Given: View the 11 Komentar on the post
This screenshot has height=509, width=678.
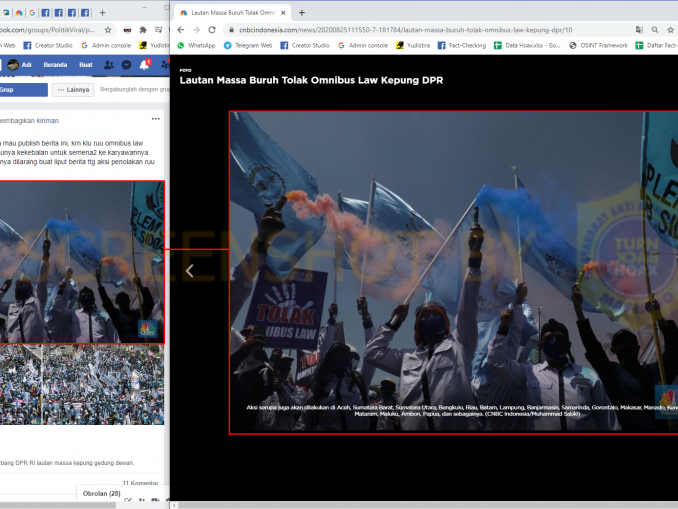Looking at the screenshot, I should coord(141,483).
